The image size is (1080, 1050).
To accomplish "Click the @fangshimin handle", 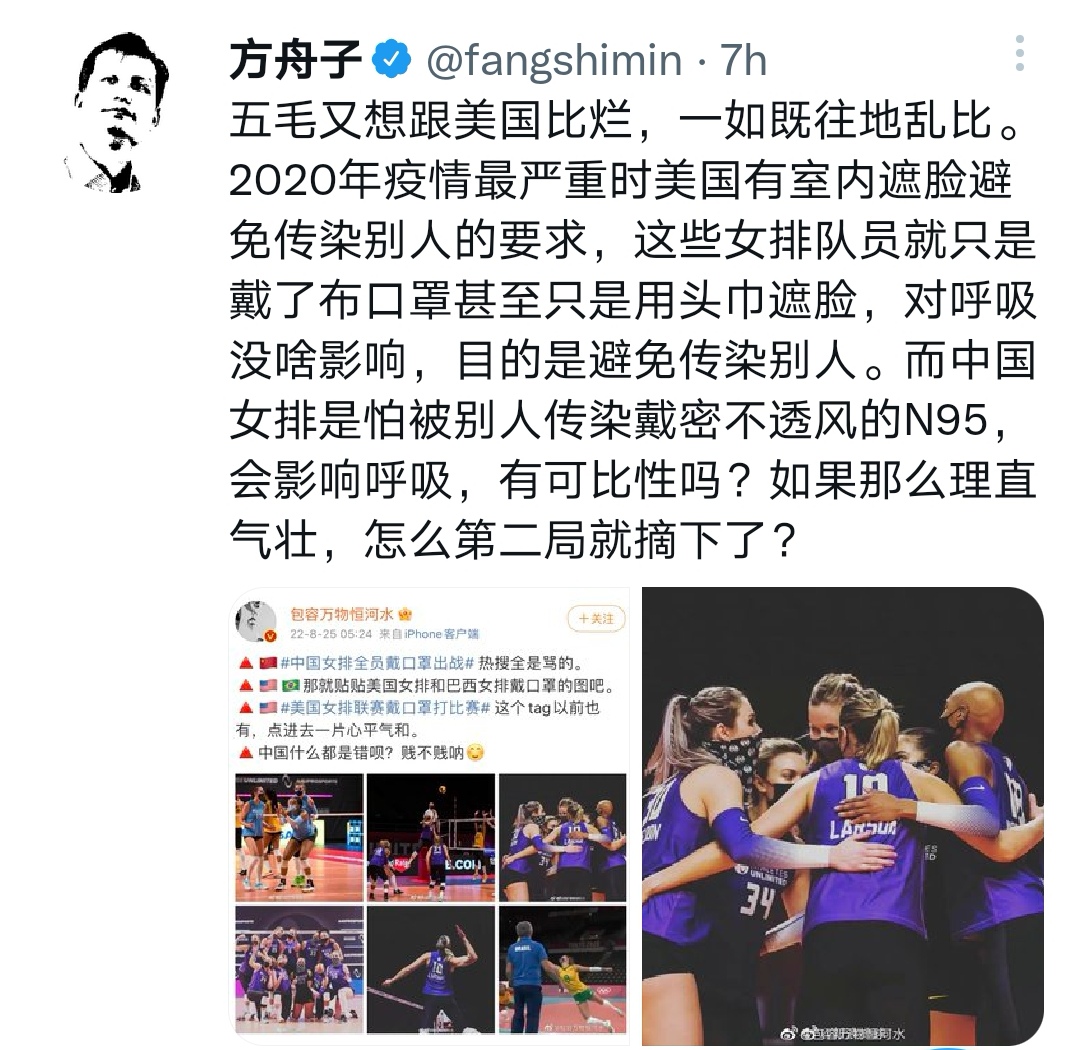I will coord(554,61).
